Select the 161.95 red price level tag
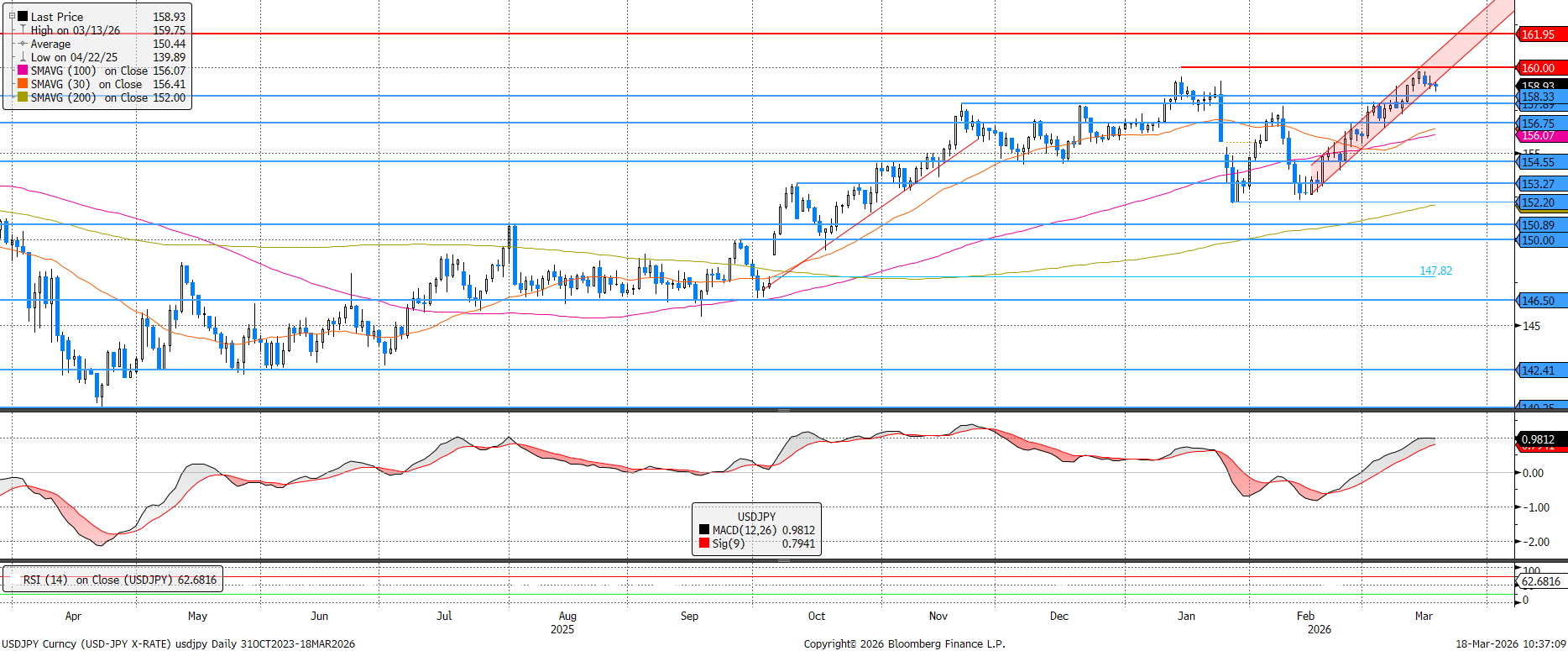The image size is (1568, 651). pyautogui.click(x=1542, y=34)
